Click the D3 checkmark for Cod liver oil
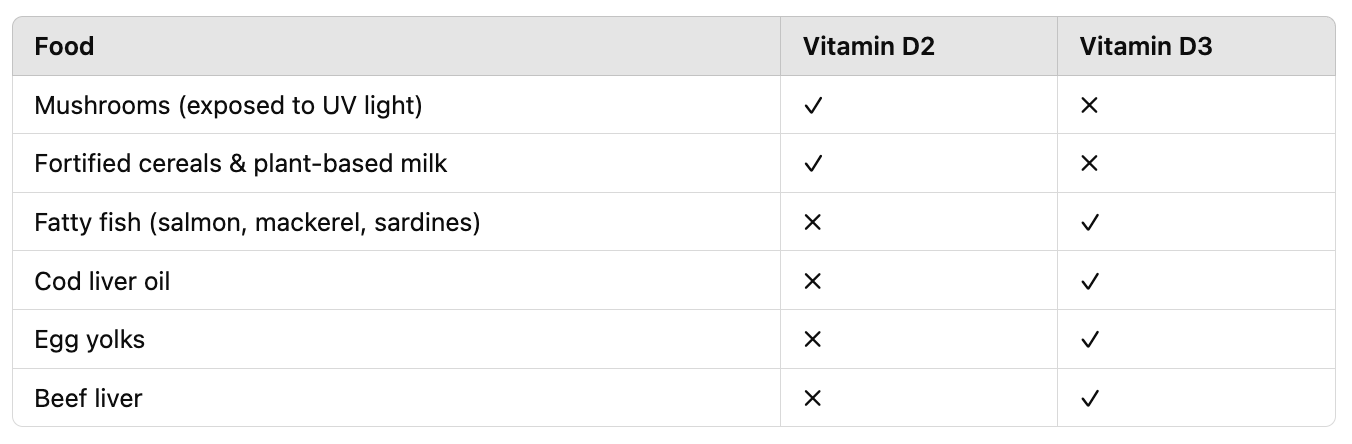Viewport: 1352px width, 444px height. click(1090, 281)
